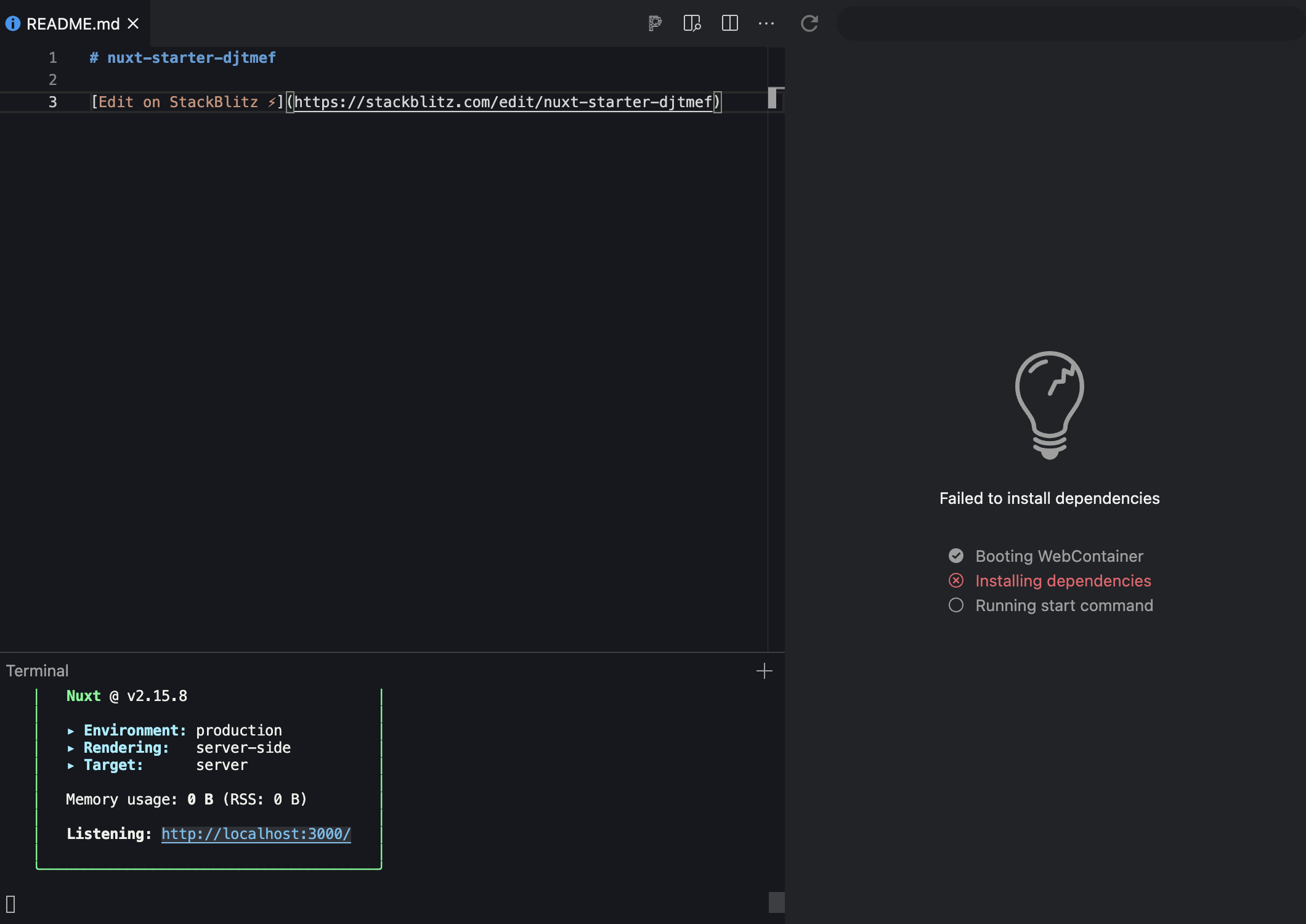Click the Terminal panel label

pyautogui.click(x=37, y=670)
